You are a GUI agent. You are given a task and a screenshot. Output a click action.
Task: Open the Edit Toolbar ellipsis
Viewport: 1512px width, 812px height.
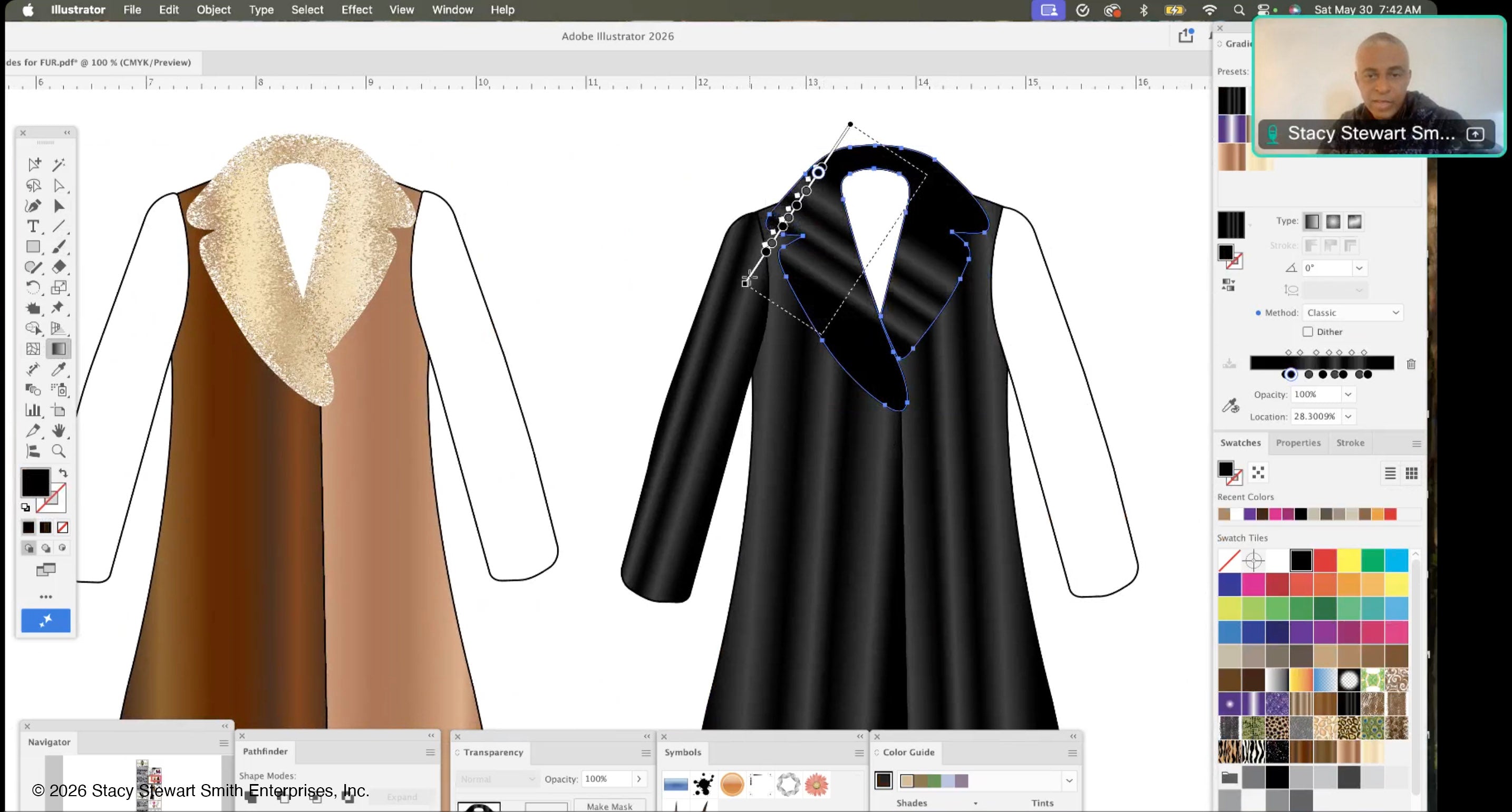pos(46,597)
